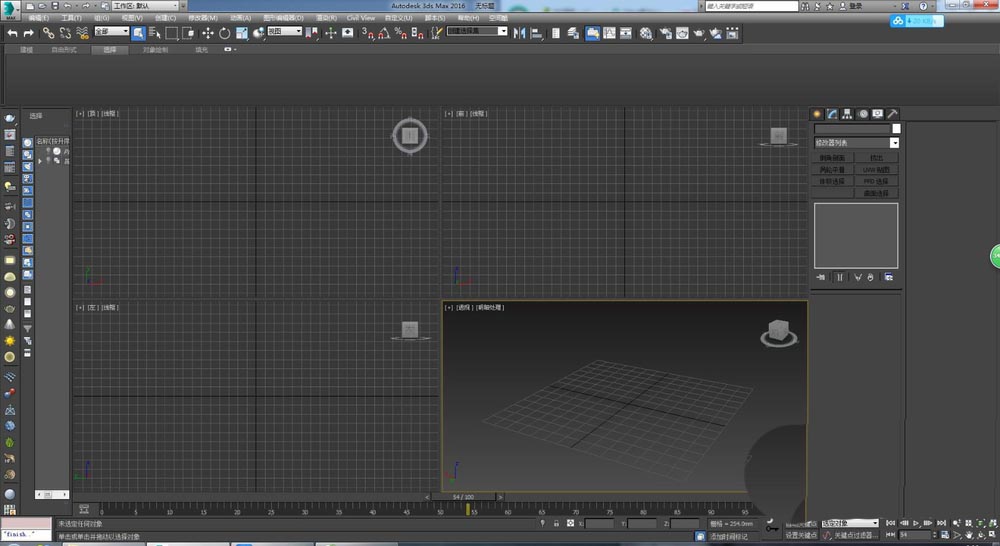Toggle the 3D Snaps button

367,33
